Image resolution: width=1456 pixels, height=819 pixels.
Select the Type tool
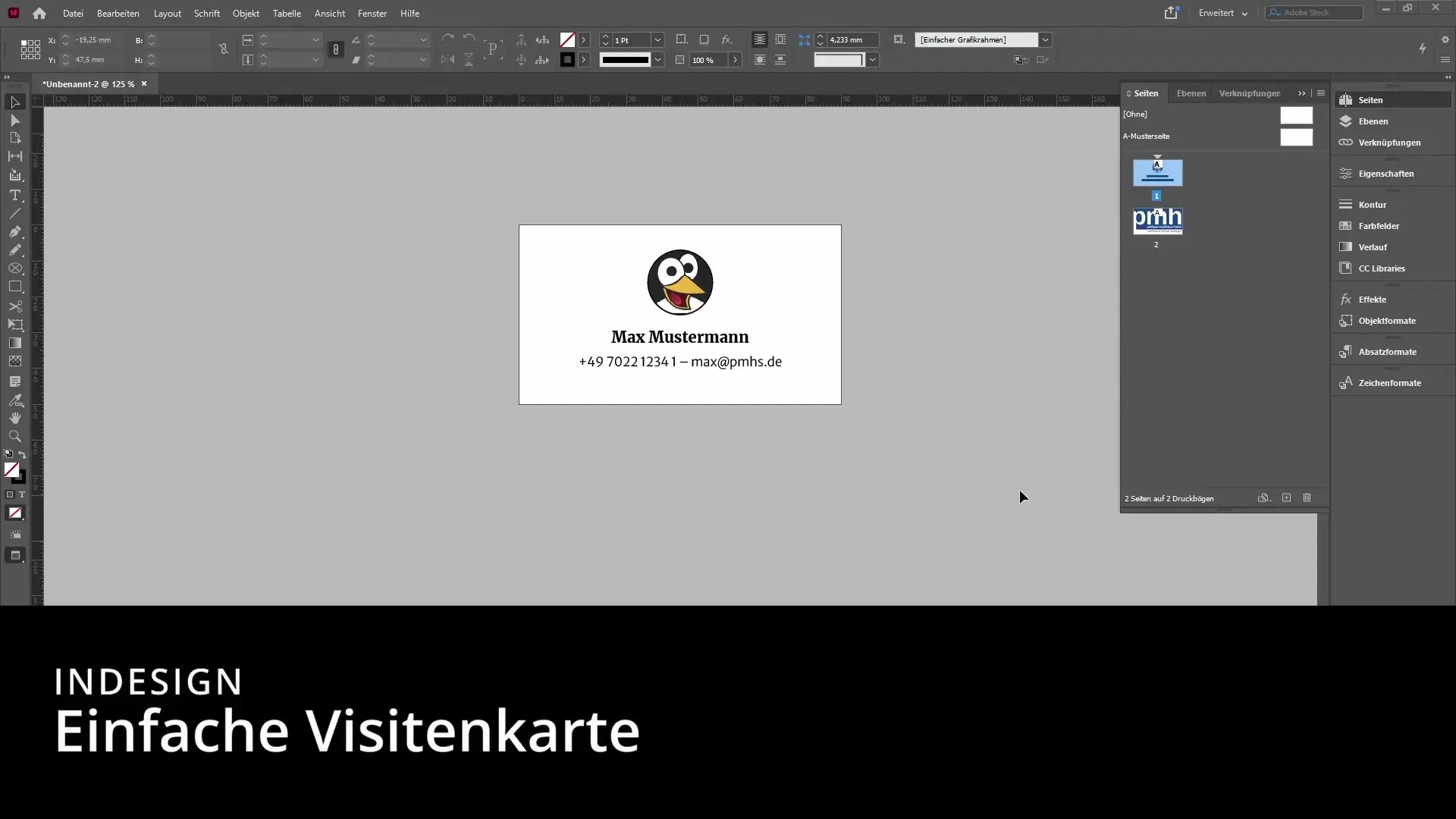pyautogui.click(x=14, y=195)
